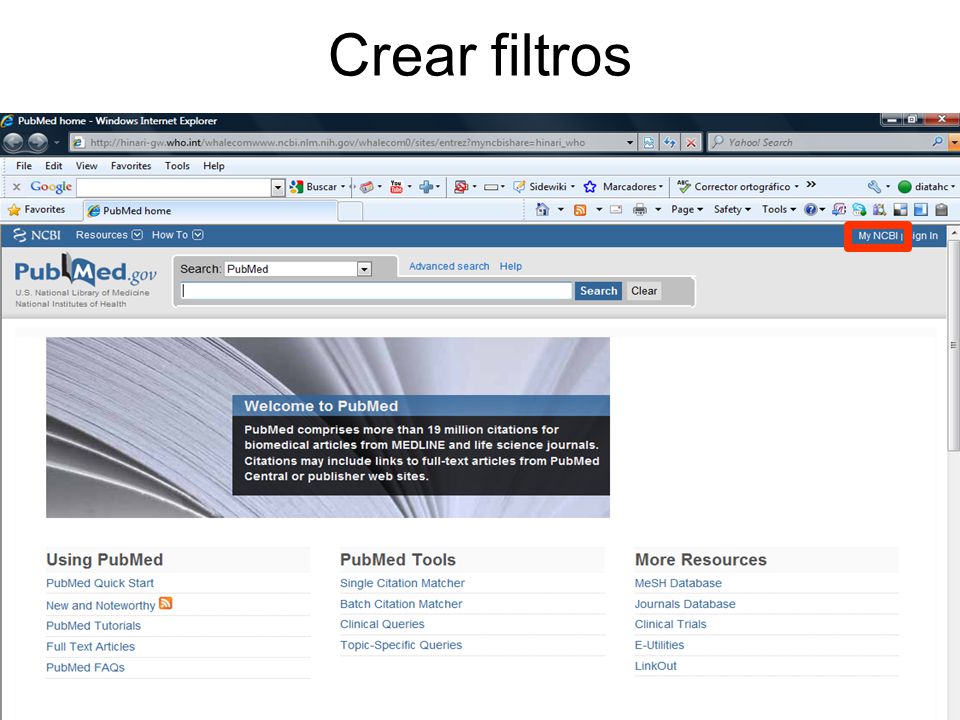The height and width of the screenshot is (720, 960).
Task: Click the Marcadores star icon
Action: point(590,187)
